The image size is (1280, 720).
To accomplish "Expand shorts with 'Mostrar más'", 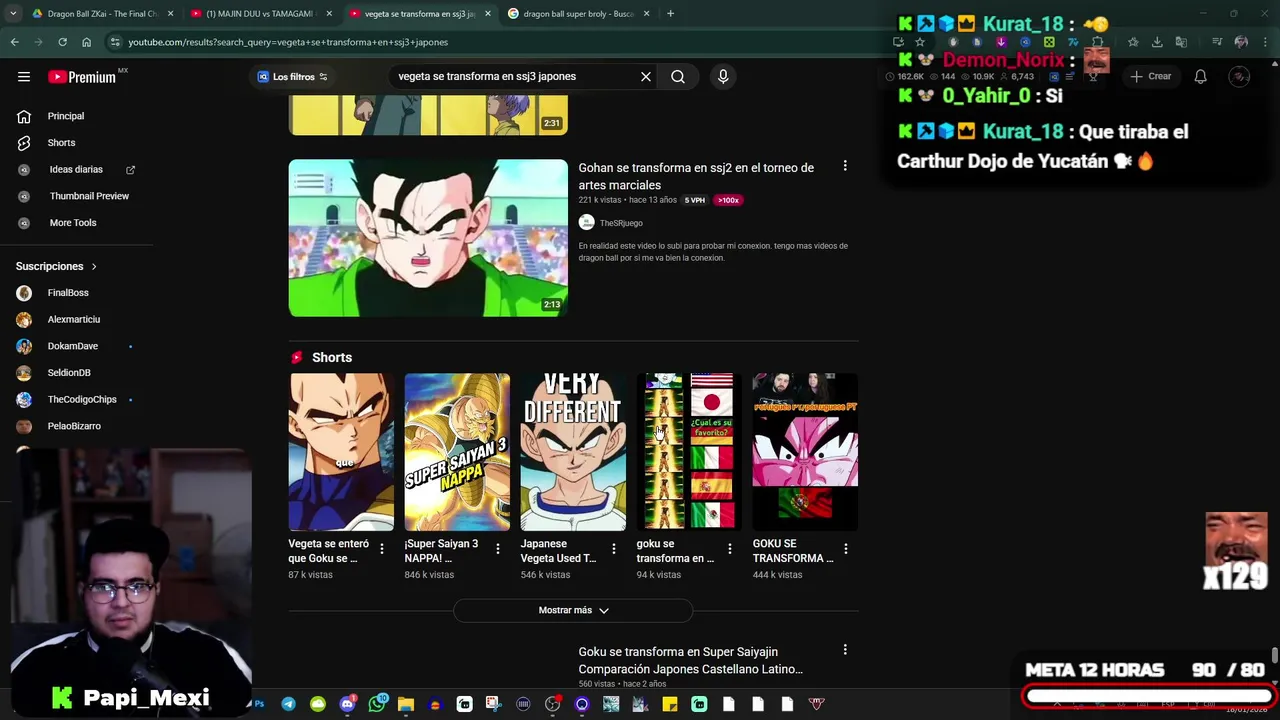I will tap(573, 610).
